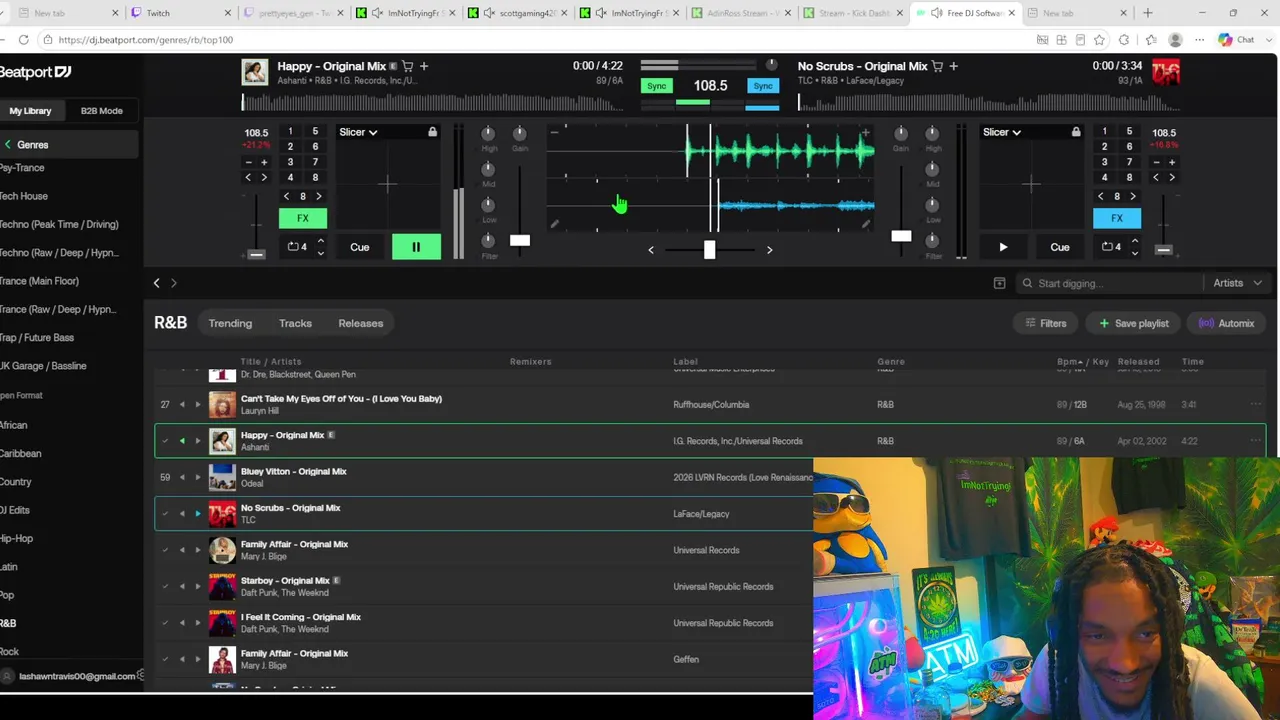Image resolution: width=1280 pixels, height=720 pixels.
Task: Select Tech House genre in sidebar
Action: (x=24, y=196)
